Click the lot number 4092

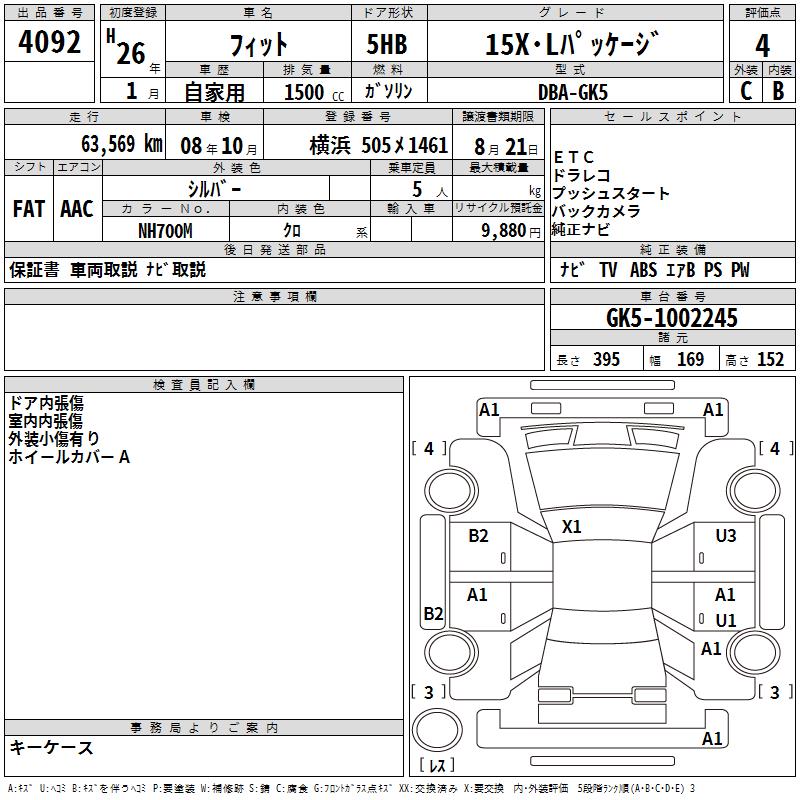pyautogui.click(x=49, y=42)
